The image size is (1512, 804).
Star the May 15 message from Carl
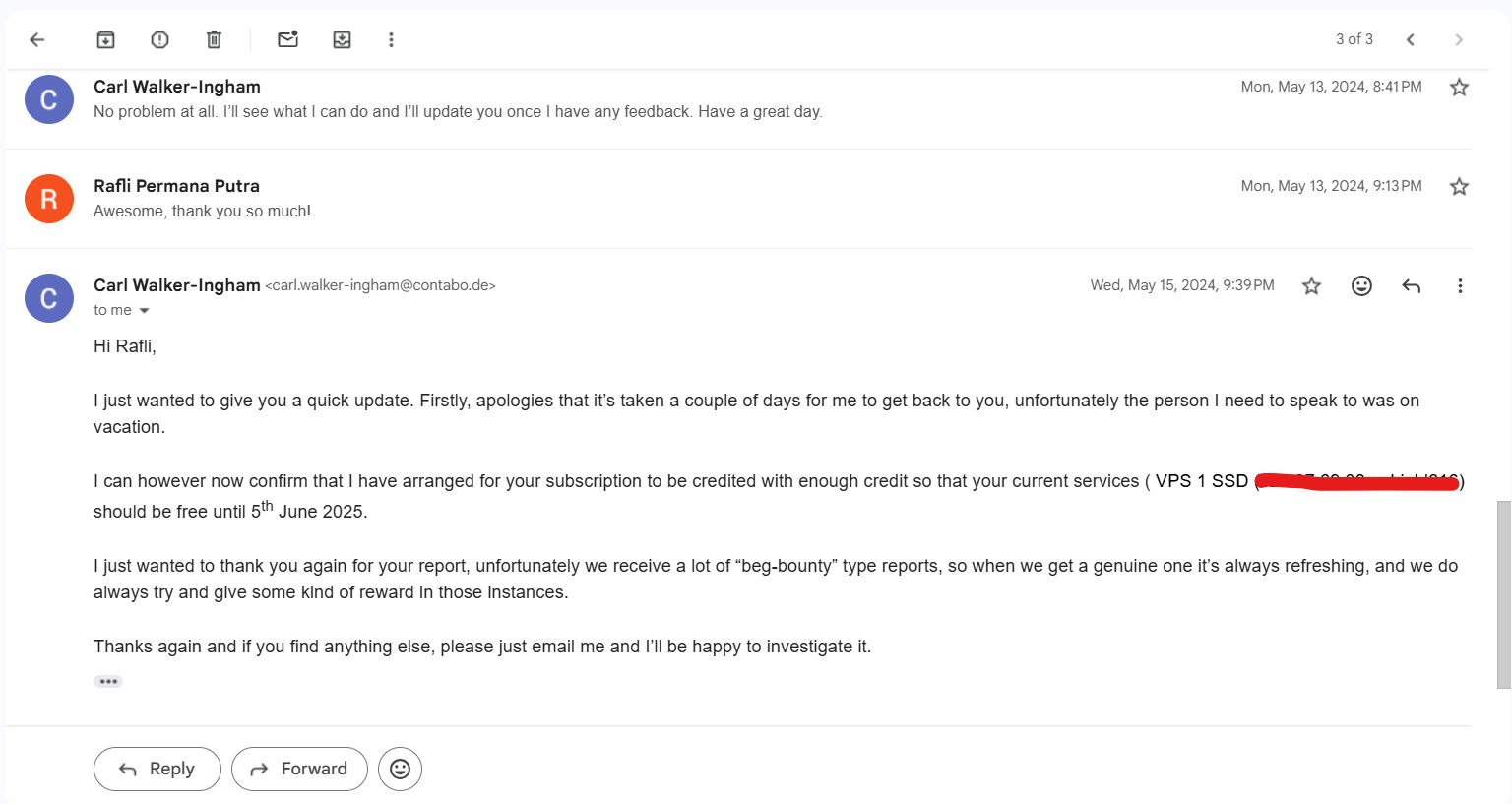click(x=1311, y=286)
